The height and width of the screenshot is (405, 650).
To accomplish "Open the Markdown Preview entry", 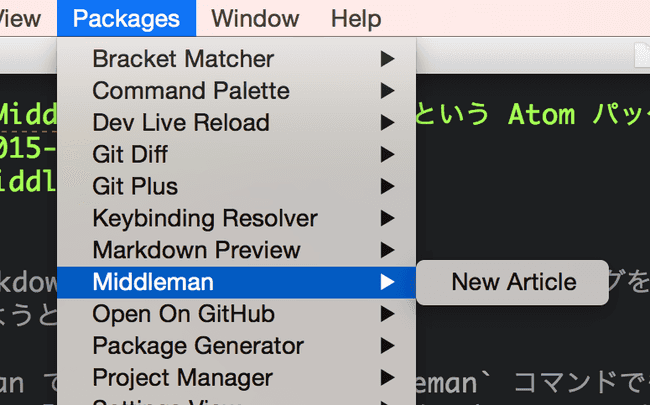I will (x=197, y=250).
